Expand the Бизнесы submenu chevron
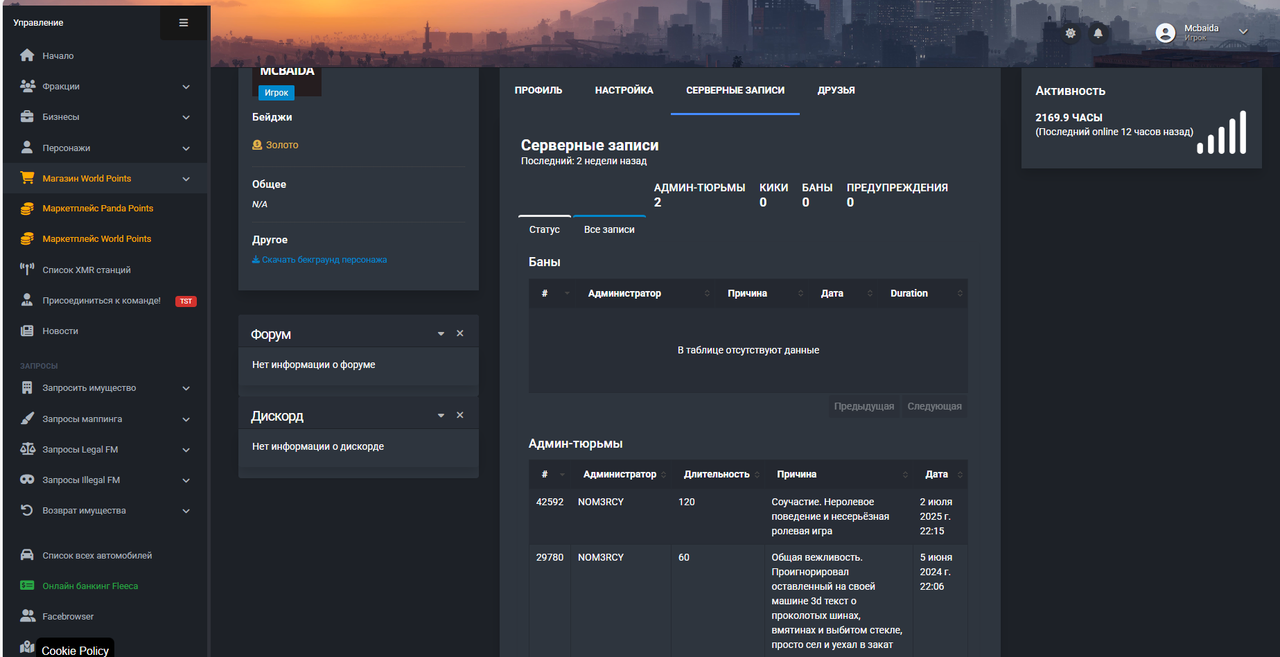1280x657 pixels. point(186,117)
